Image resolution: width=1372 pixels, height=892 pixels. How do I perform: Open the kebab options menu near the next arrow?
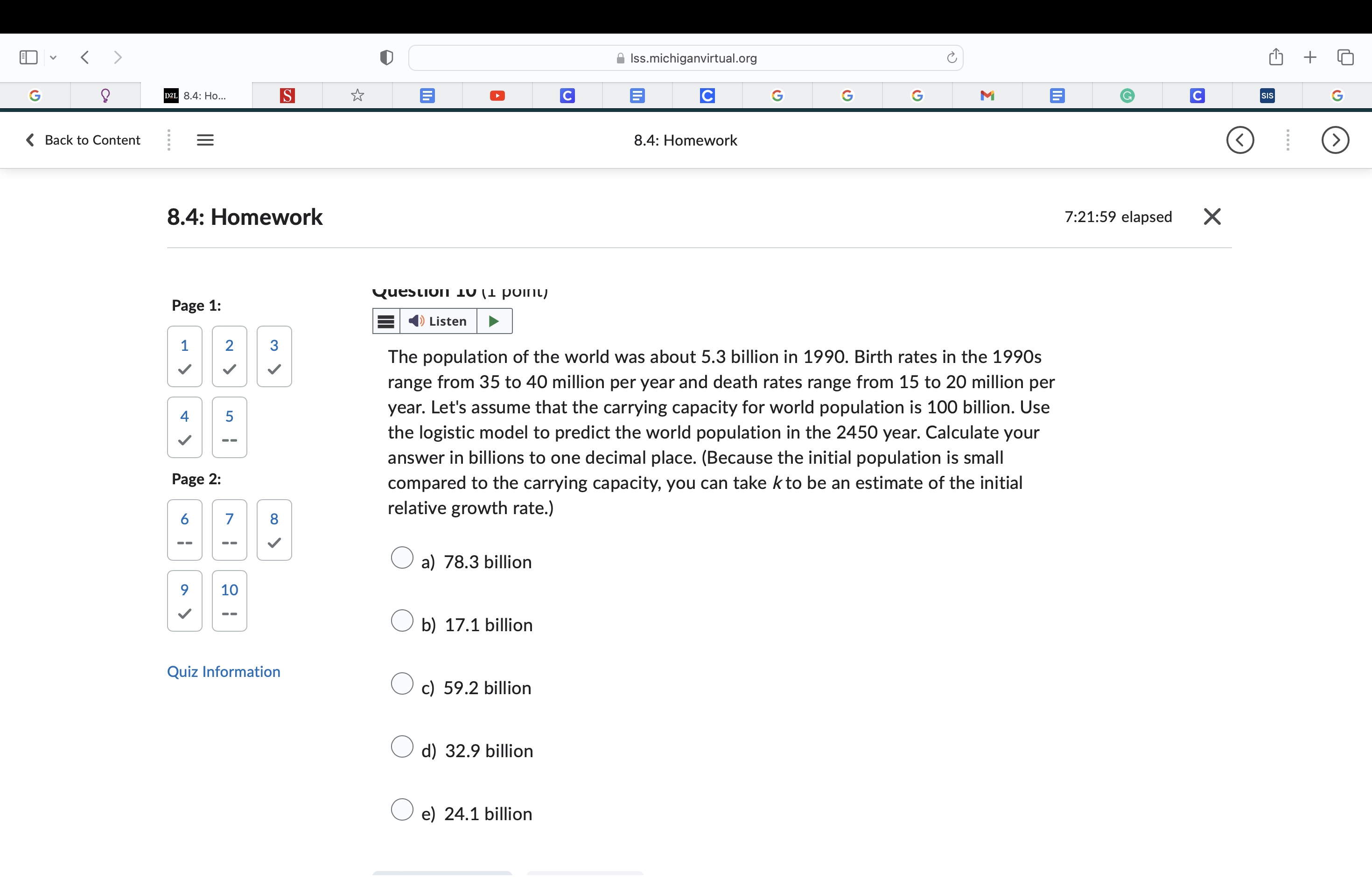1288,140
